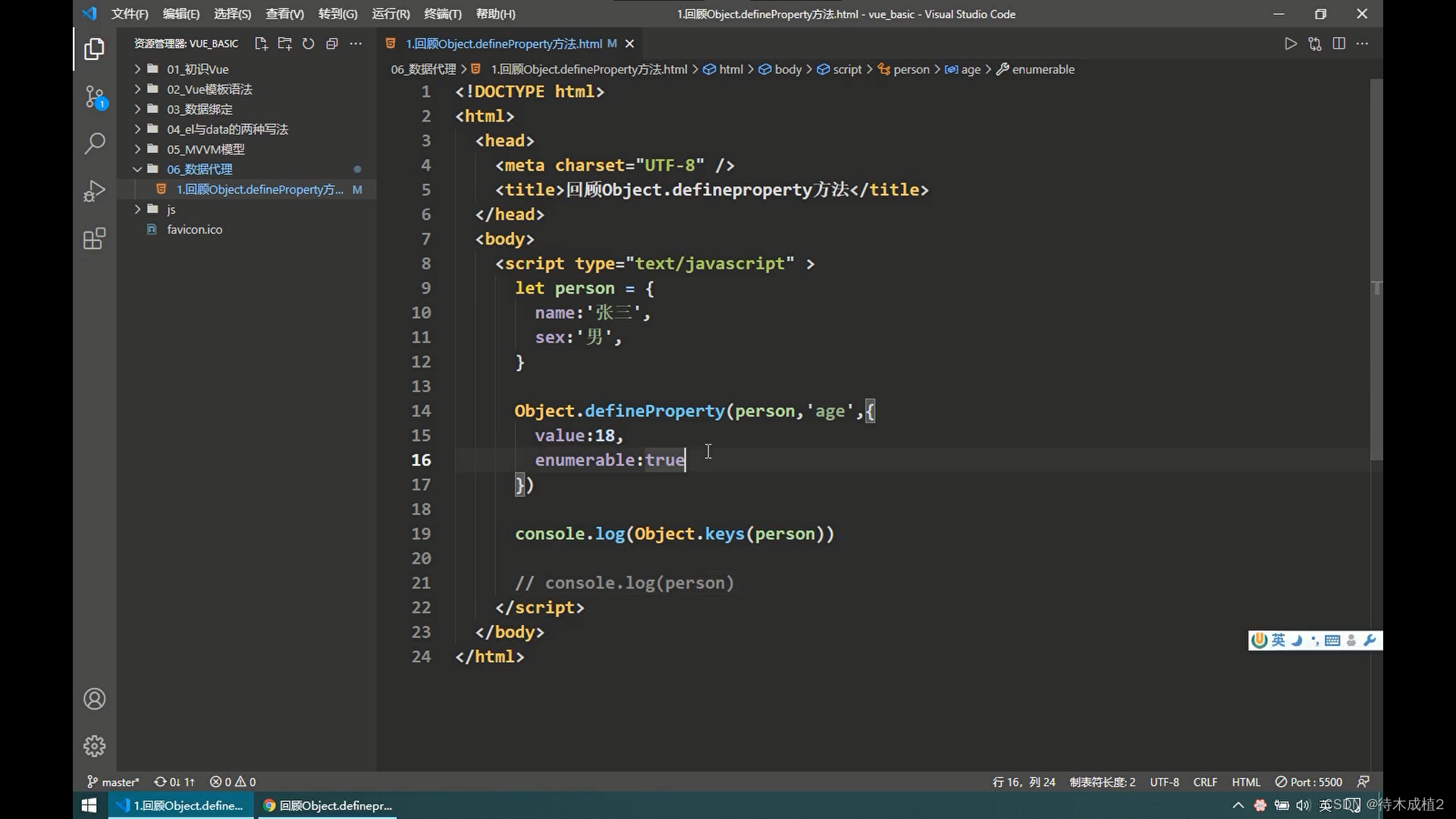Open the 转到(G) menu
Viewport: 1456px width, 819px height.
tap(337, 14)
